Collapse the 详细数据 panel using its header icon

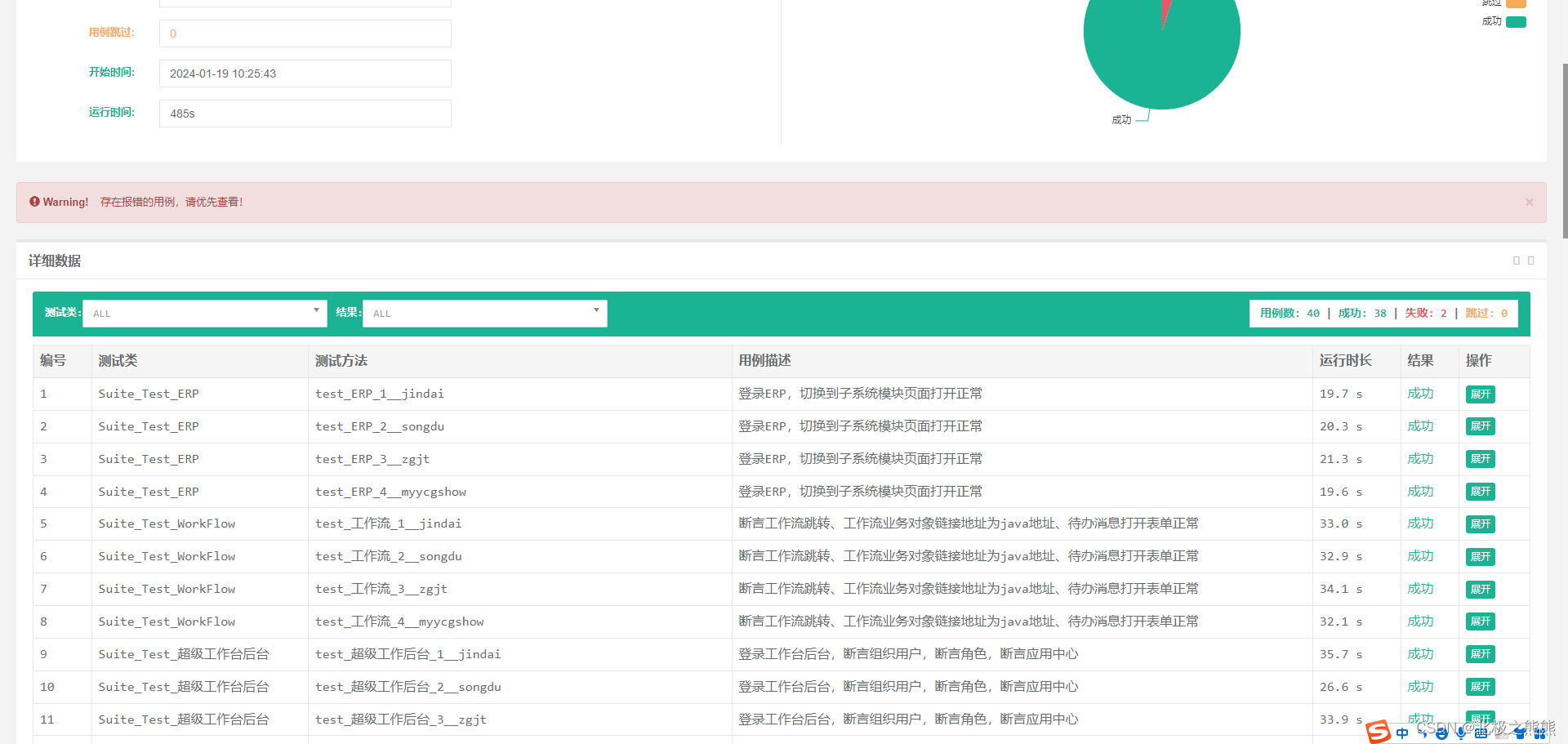[1517, 260]
